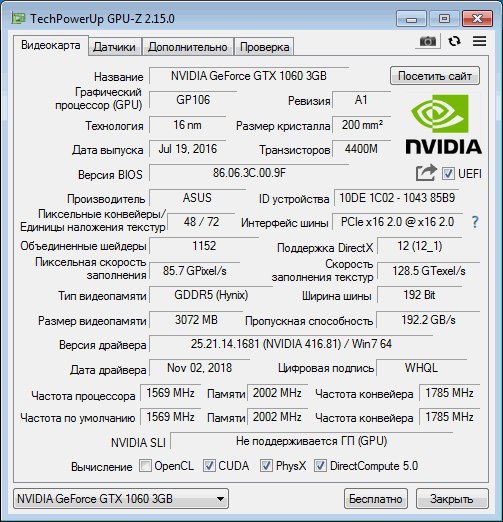Click the GP106 GPU field

[x=193, y=100]
